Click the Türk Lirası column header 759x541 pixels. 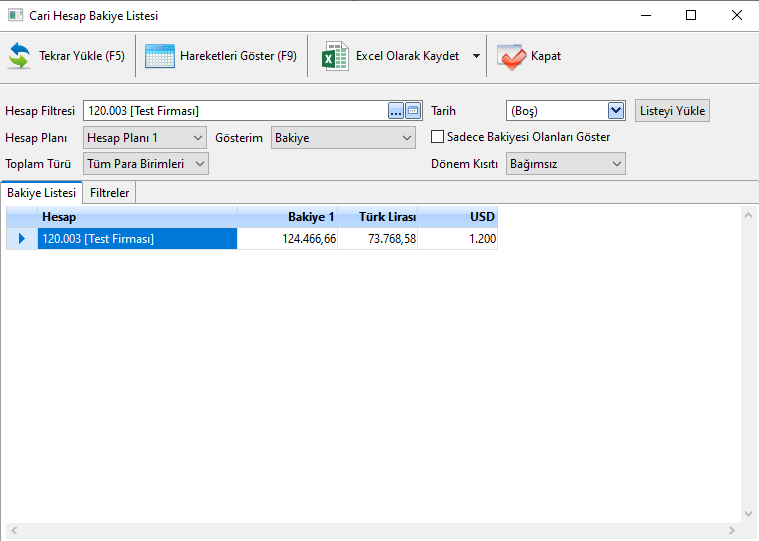[377, 216]
